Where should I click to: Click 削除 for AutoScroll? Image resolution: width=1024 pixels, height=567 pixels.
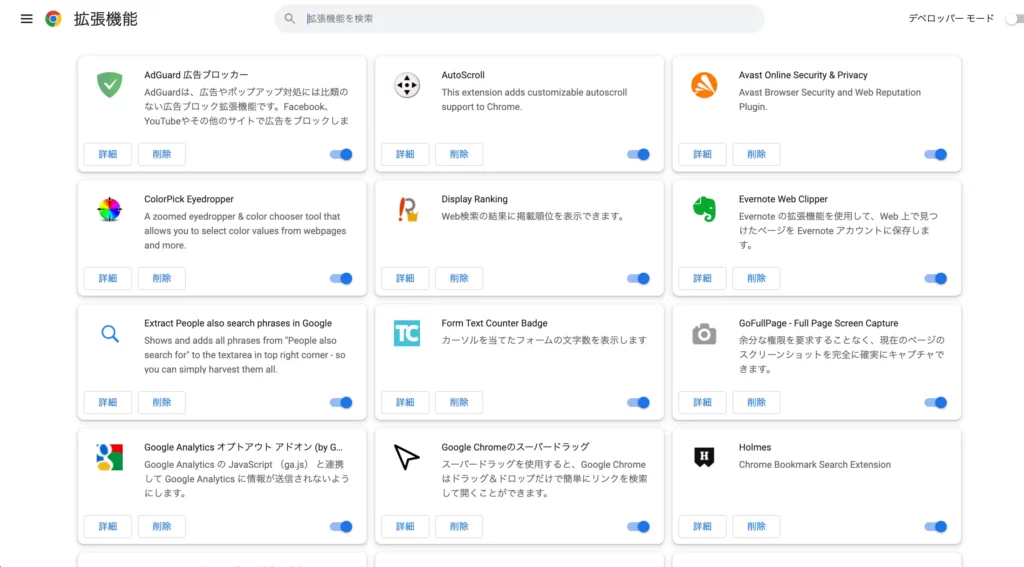point(459,154)
